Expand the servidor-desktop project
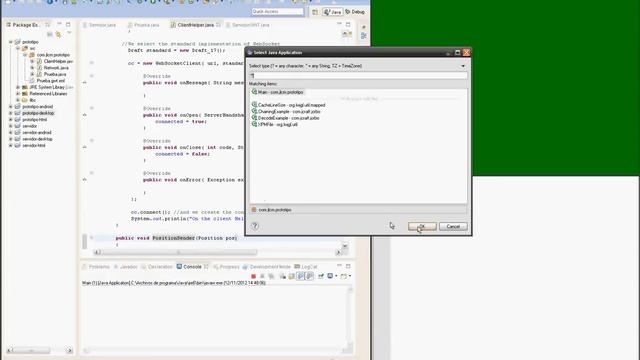Screen dimensions: 640x360 point(11,139)
